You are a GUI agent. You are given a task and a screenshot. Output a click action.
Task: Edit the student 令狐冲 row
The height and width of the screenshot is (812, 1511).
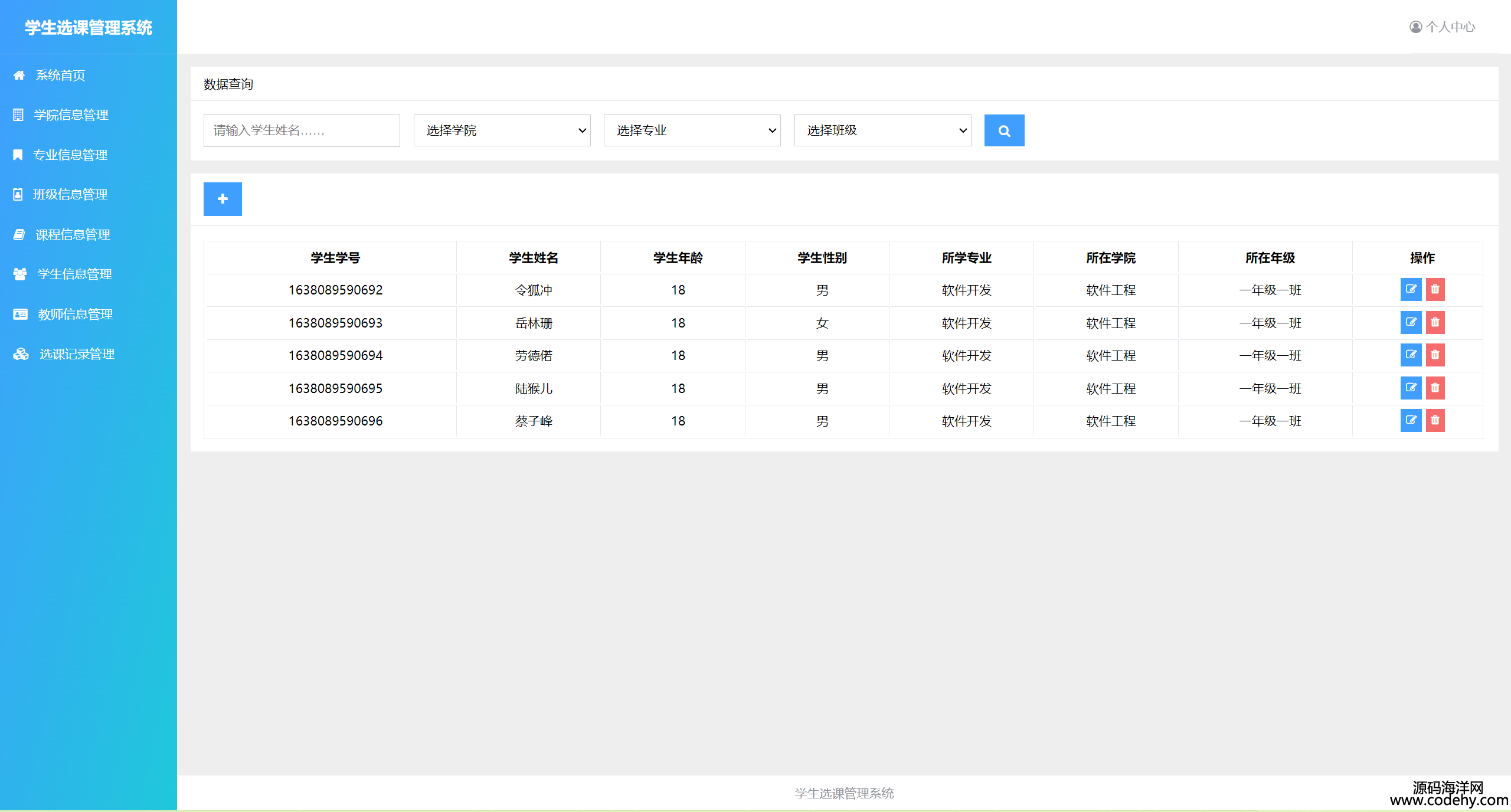click(1411, 290)
